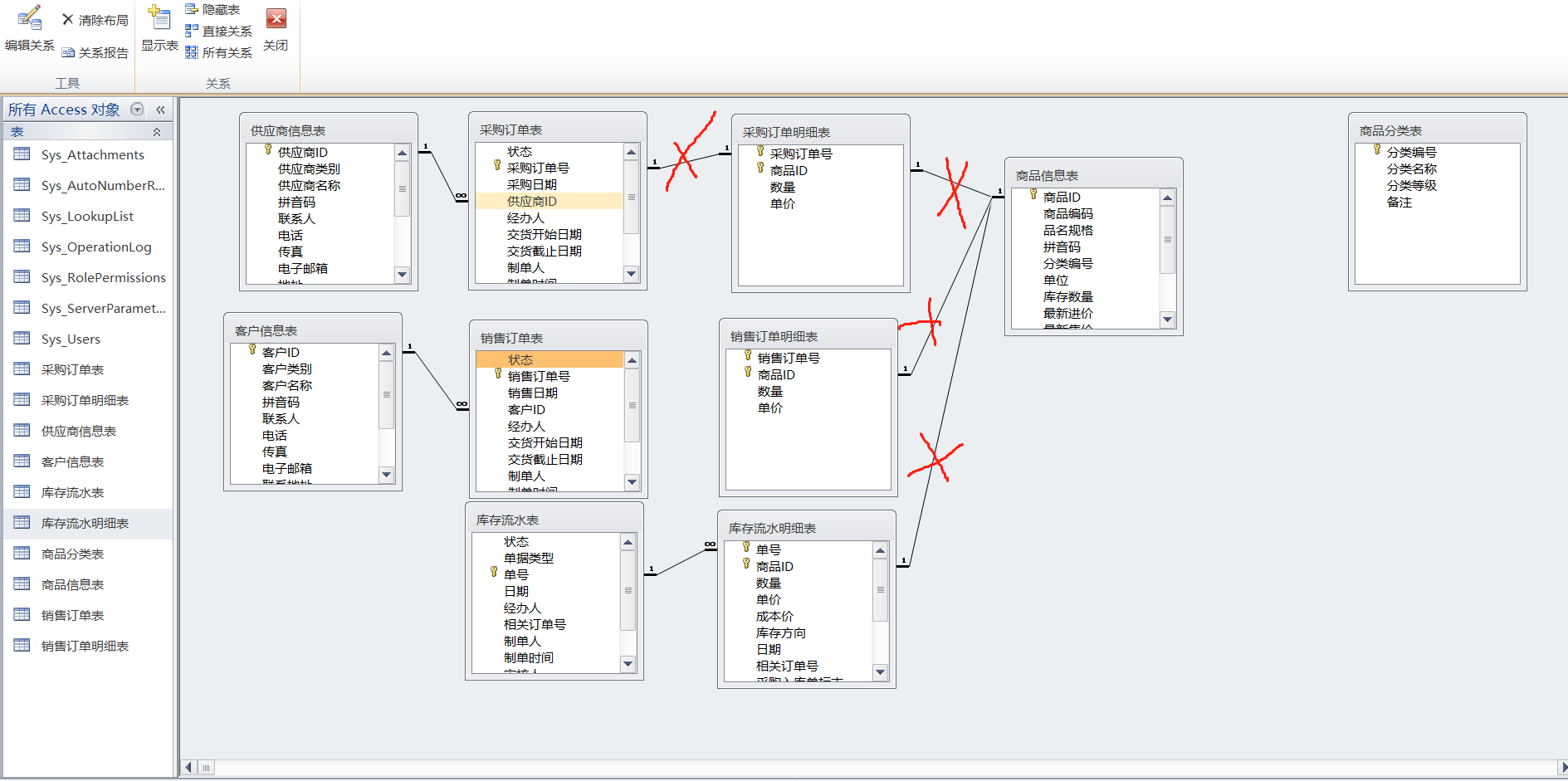Click the 商品分类表 table icon in the navigation pane
The width and height of the screenshot is (1568, 781).
click(22, 554)
